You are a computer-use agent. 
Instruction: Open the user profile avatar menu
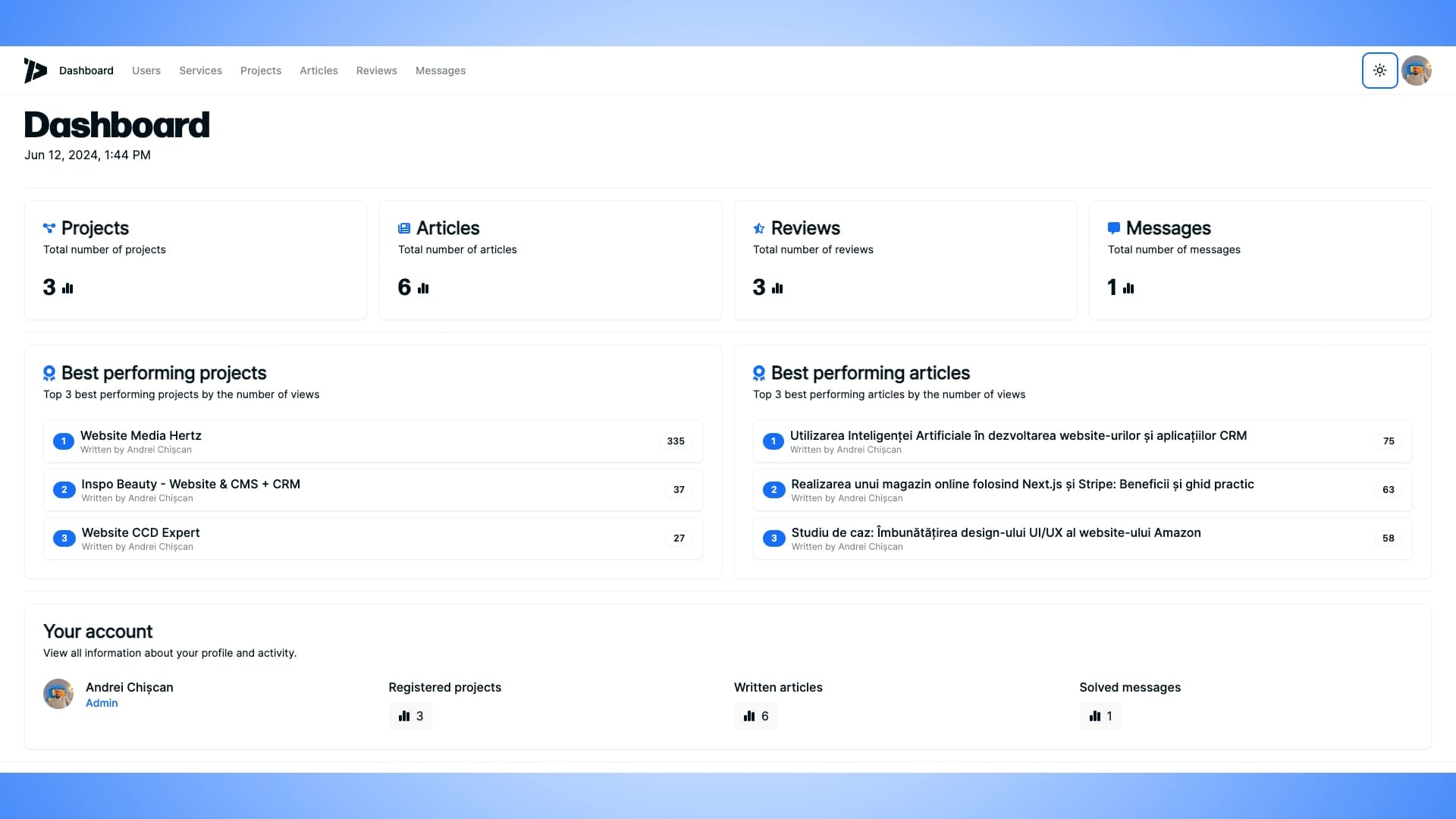pos(1417,70)
